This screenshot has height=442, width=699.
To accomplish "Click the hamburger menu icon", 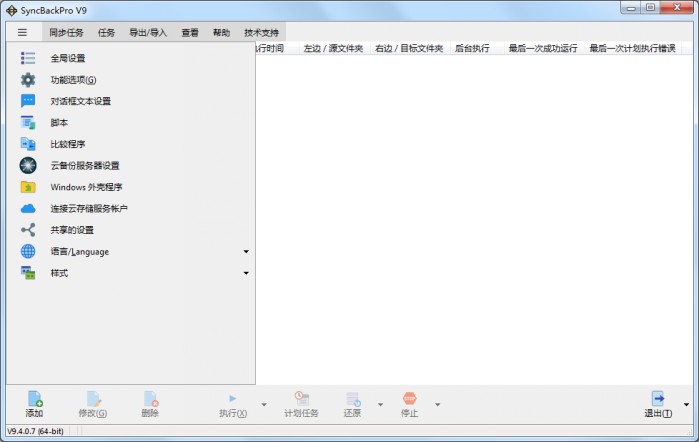I will (22, 33).
